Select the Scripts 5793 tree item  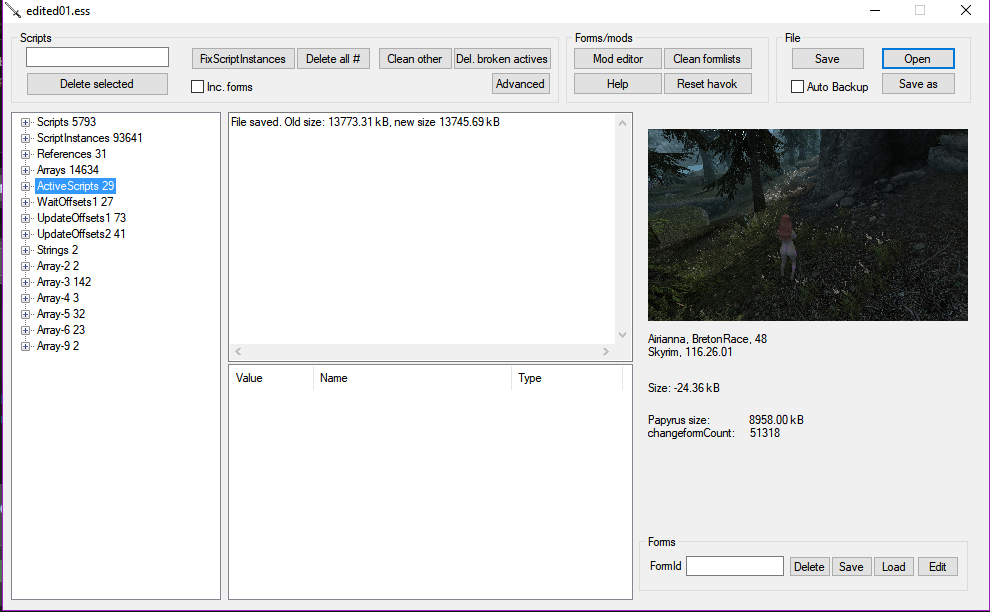pos(66,122)
